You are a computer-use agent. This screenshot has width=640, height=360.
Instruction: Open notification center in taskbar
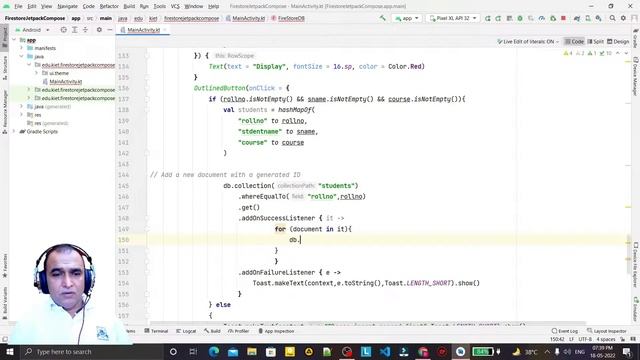point(627,351)
